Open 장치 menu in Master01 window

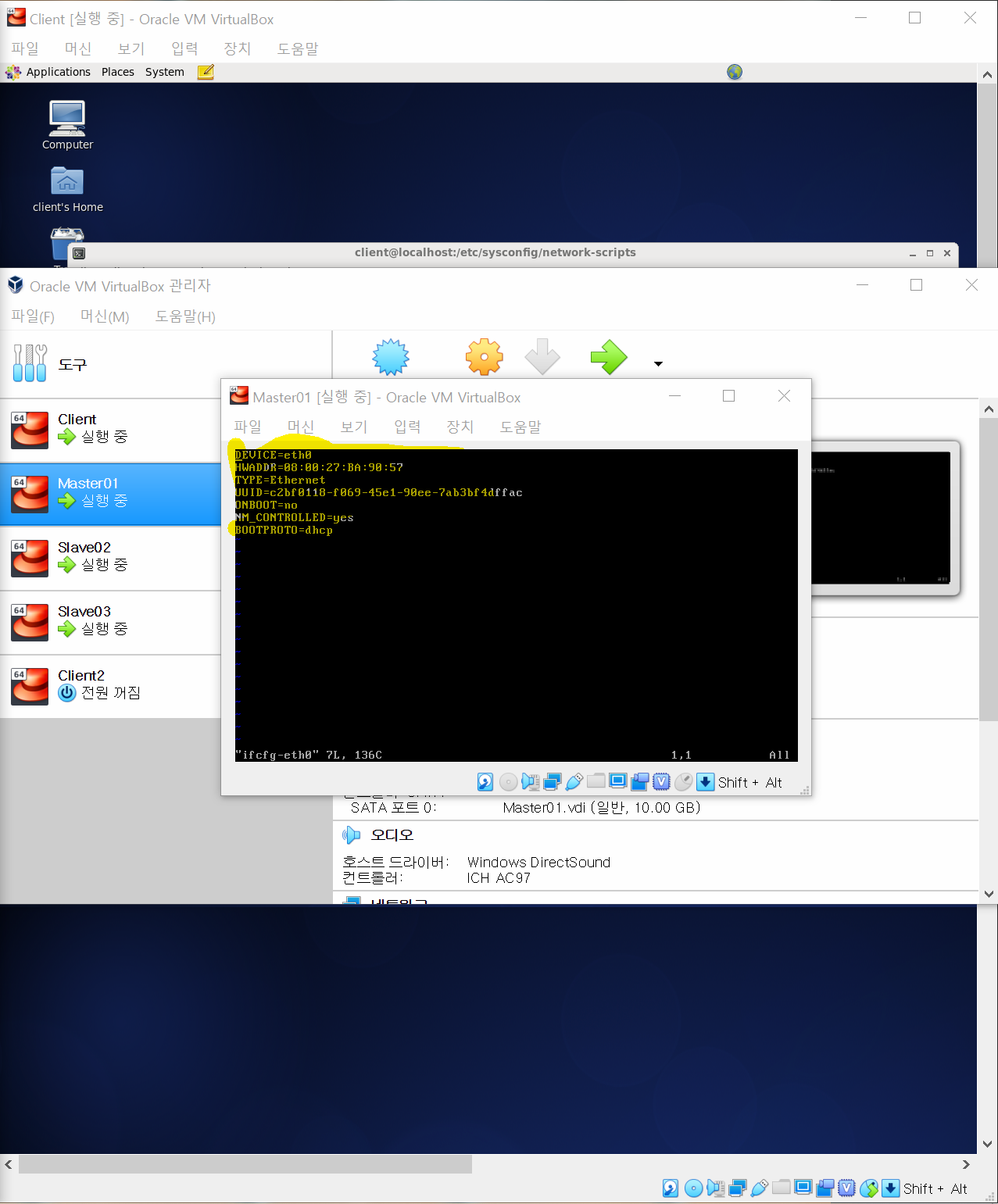[x=460, y=427]
